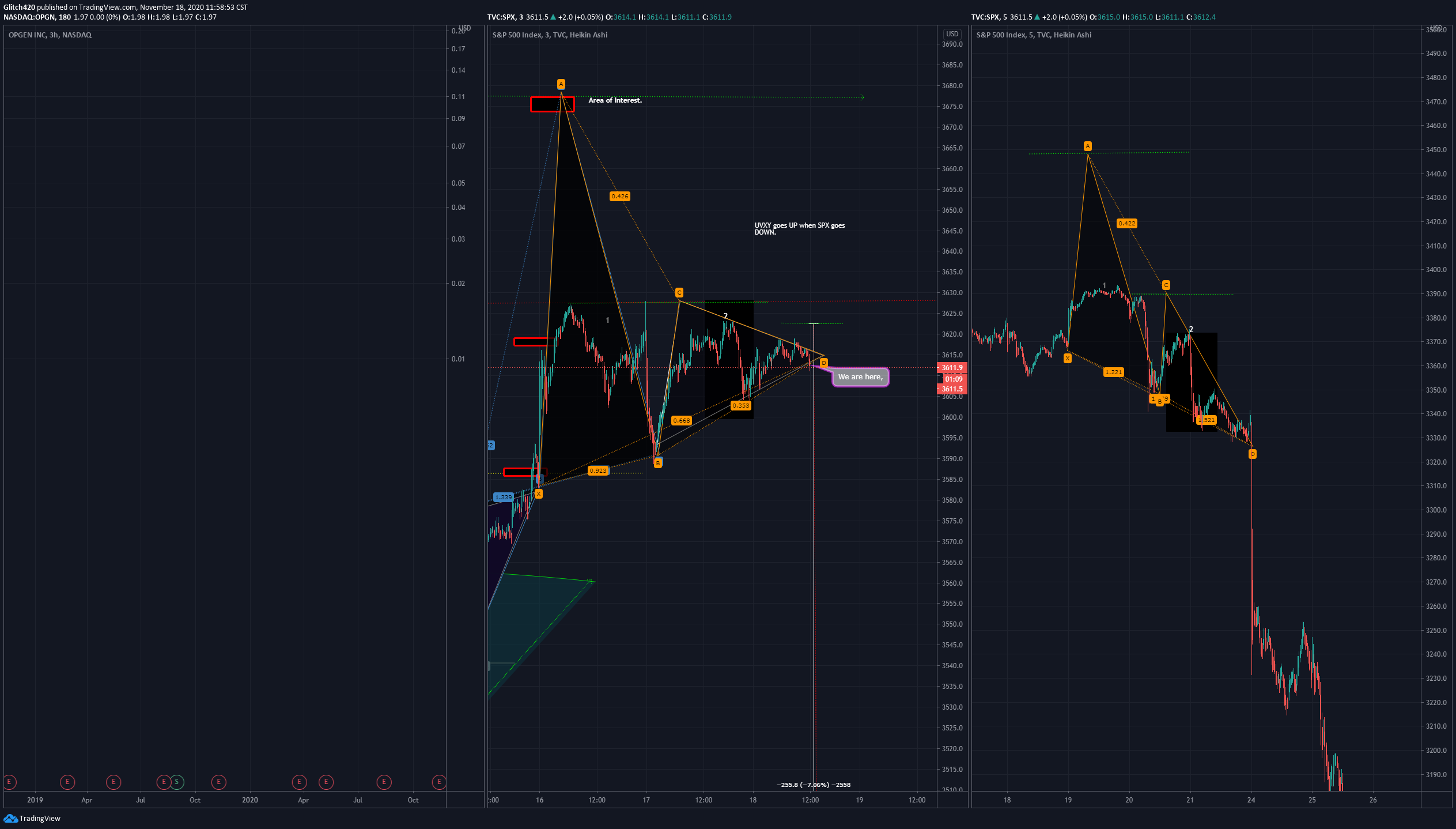The width and height of the screenshot is (1456, 829).
Task: Click the 3630.0 price on middle chart axis
Action: [952, 293]
